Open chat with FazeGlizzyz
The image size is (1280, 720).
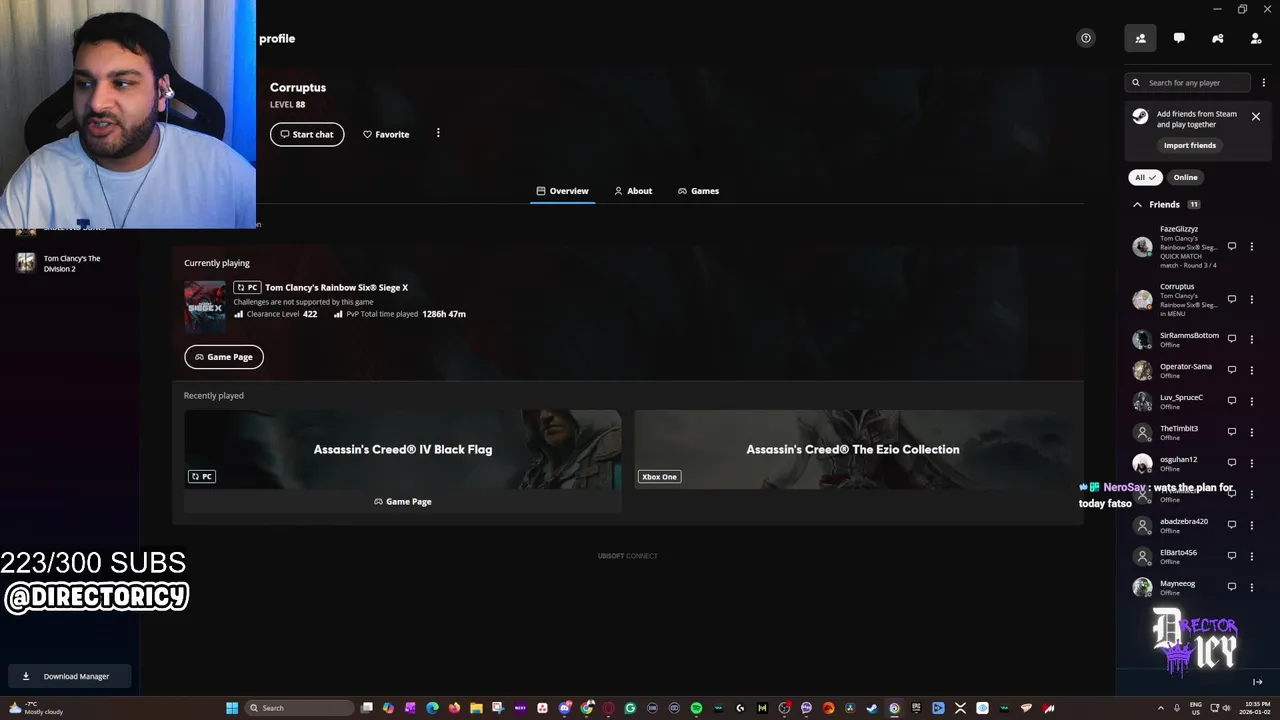coord(1232,246)
